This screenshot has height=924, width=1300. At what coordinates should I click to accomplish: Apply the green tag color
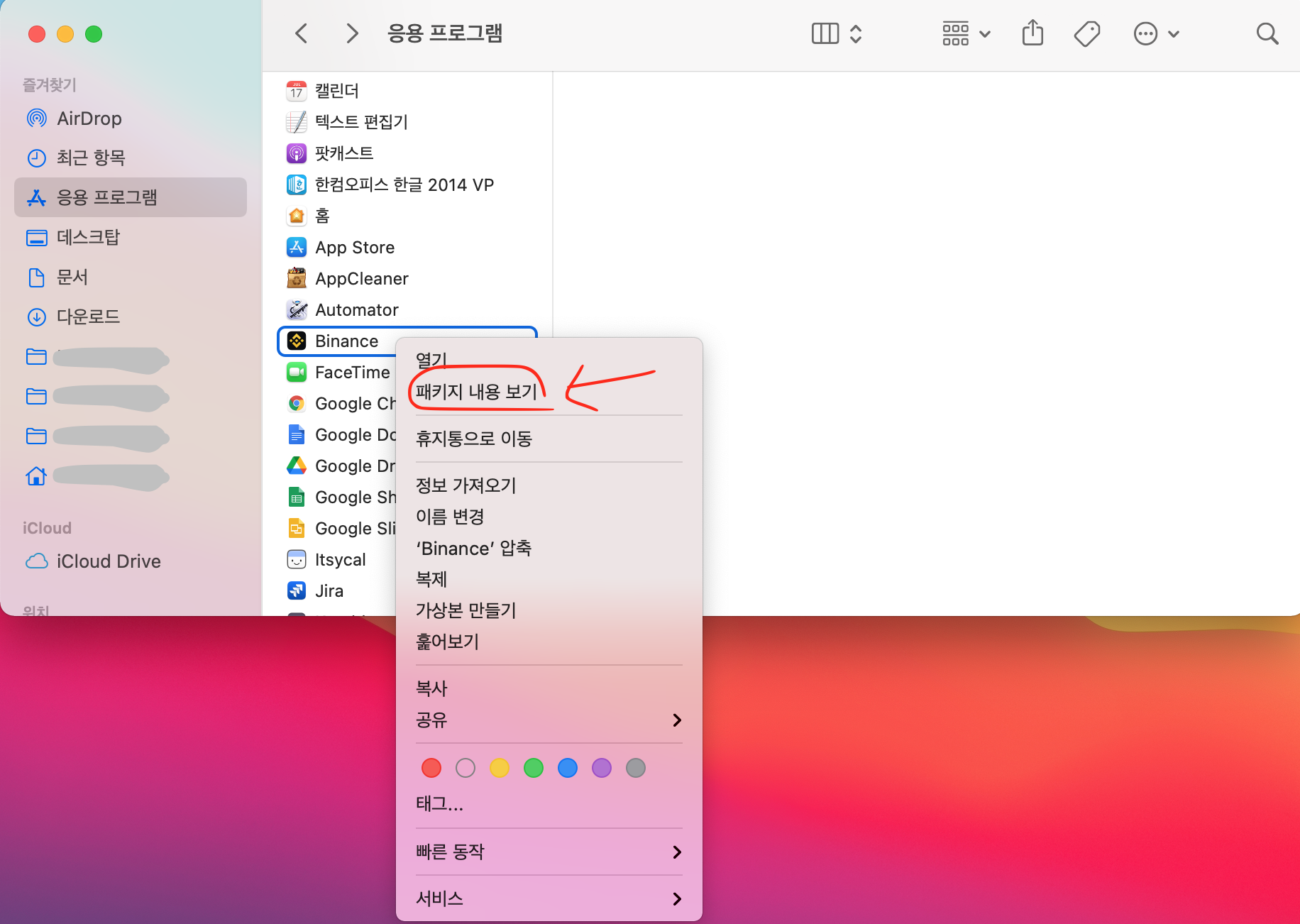pyautogui.click(x=534, y=768)
